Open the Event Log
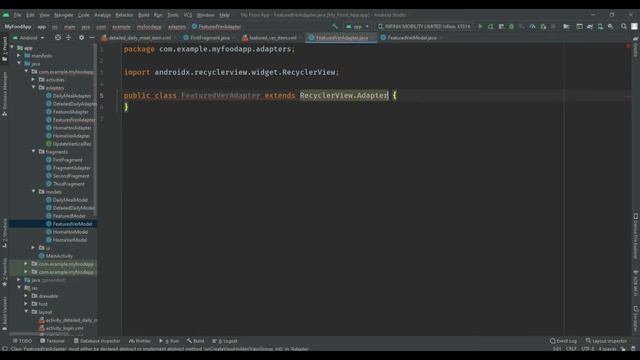The height and width of the screenshot is (360, 640). tap(563, 341)
